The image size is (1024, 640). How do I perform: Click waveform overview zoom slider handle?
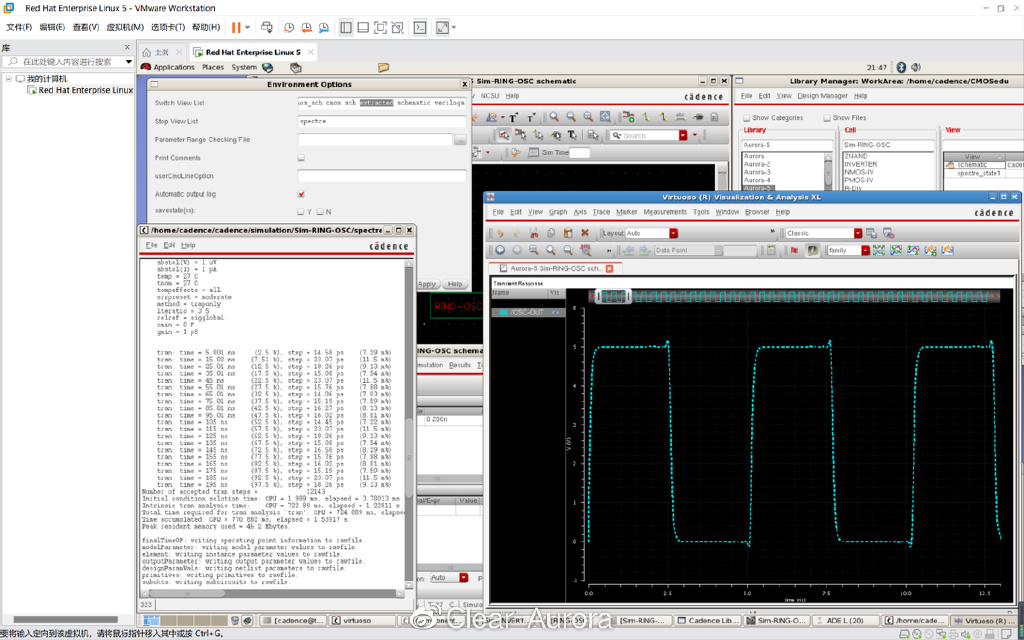pyautogui.click(x=614, y=297)
